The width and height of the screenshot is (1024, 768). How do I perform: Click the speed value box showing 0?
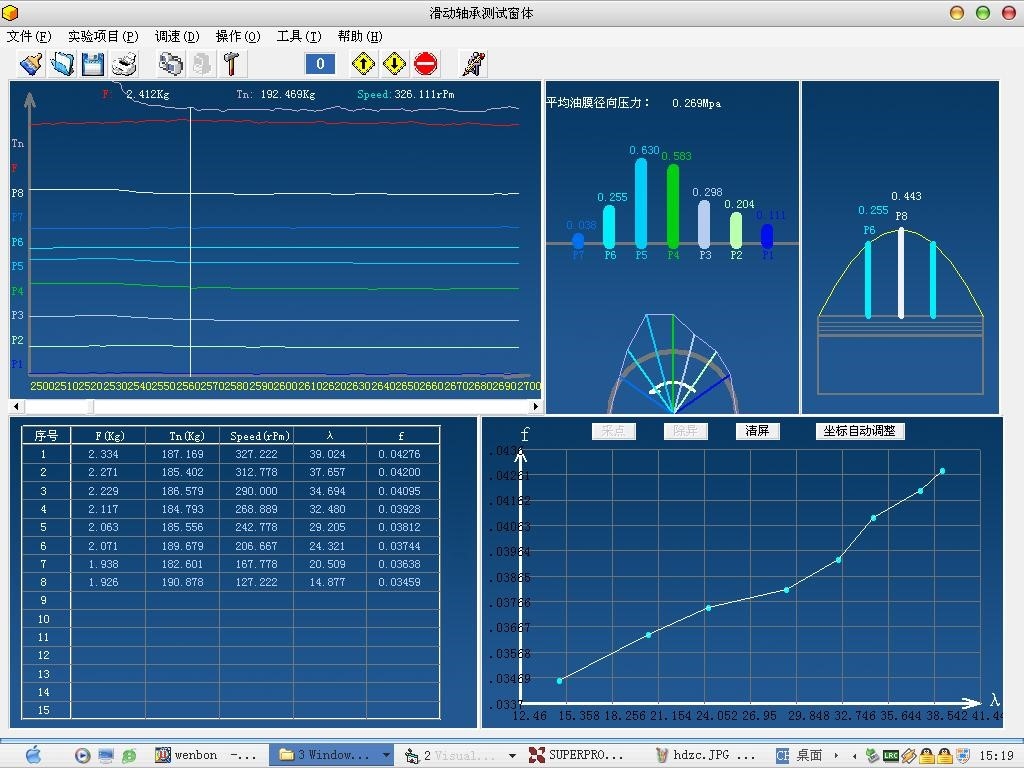coord(320,64)
